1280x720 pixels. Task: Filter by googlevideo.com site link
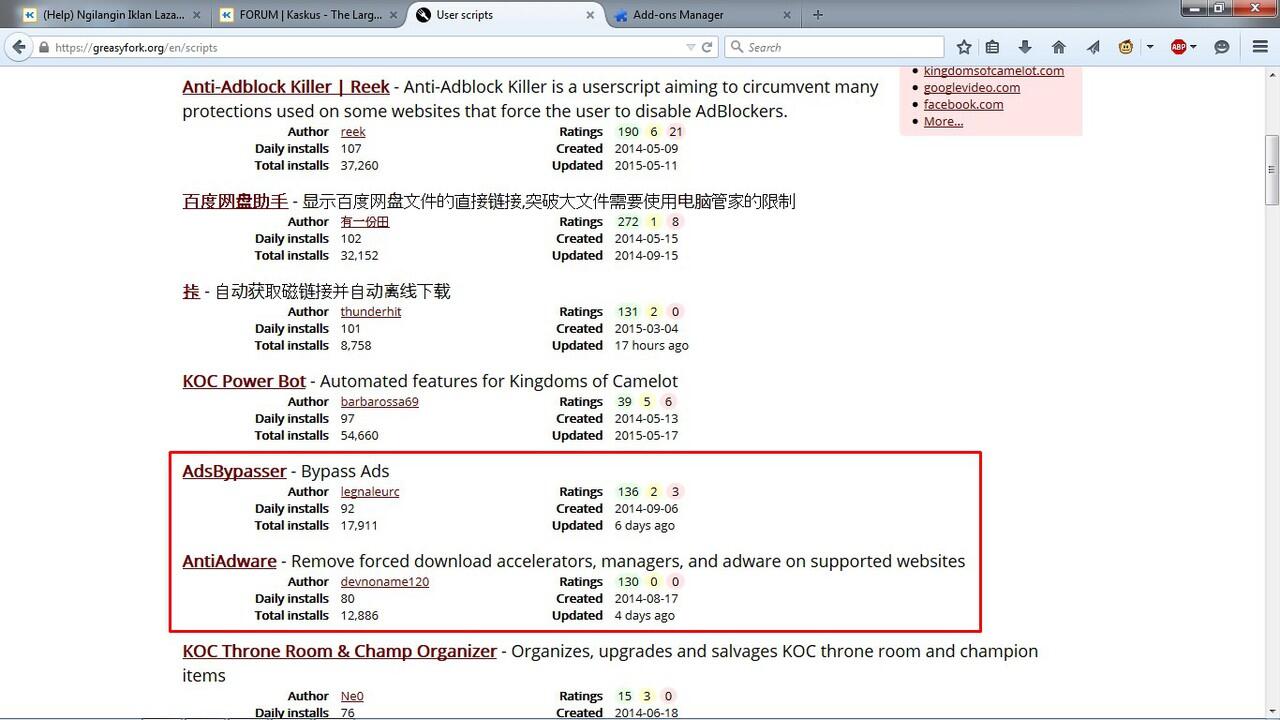(x=972, y=87)
